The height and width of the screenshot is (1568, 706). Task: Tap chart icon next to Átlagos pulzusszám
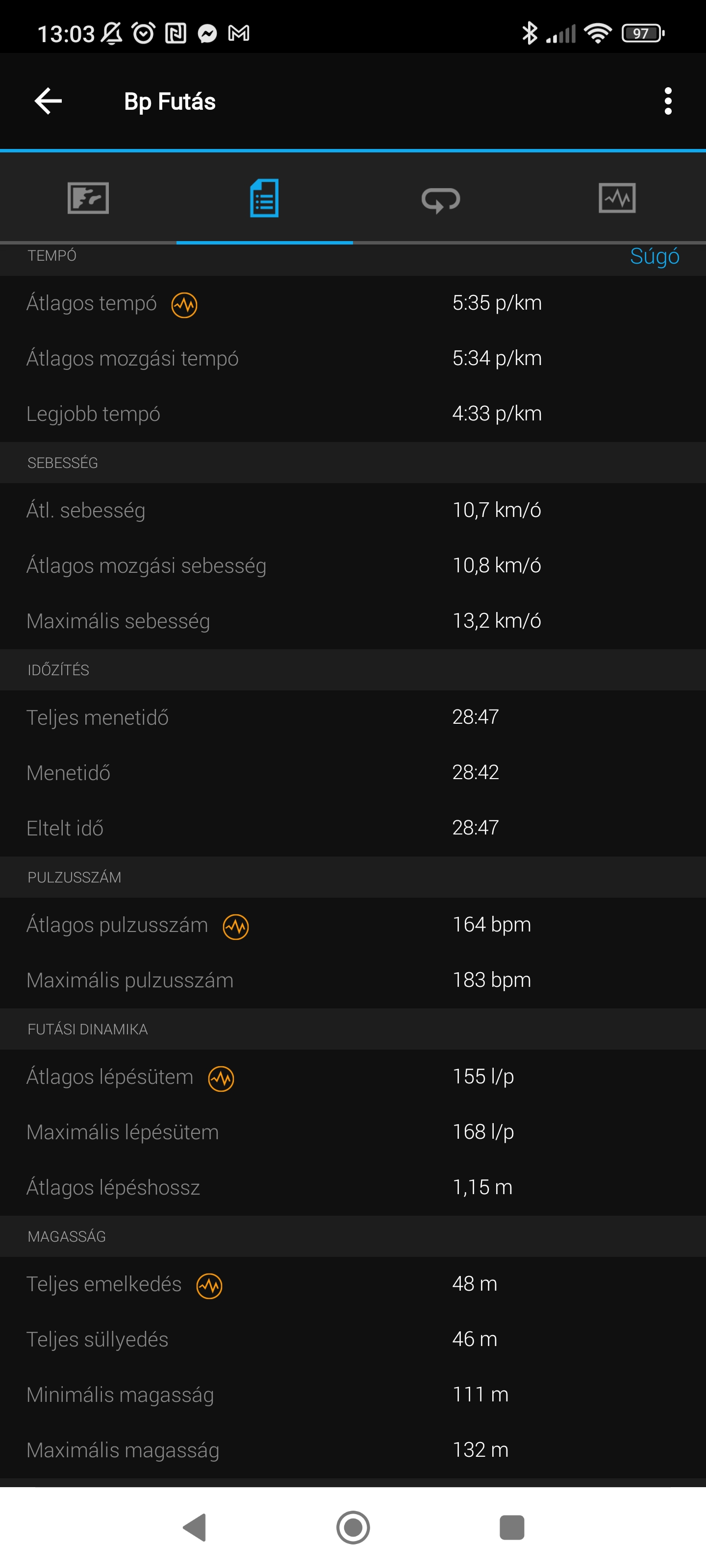coord(236,927)
